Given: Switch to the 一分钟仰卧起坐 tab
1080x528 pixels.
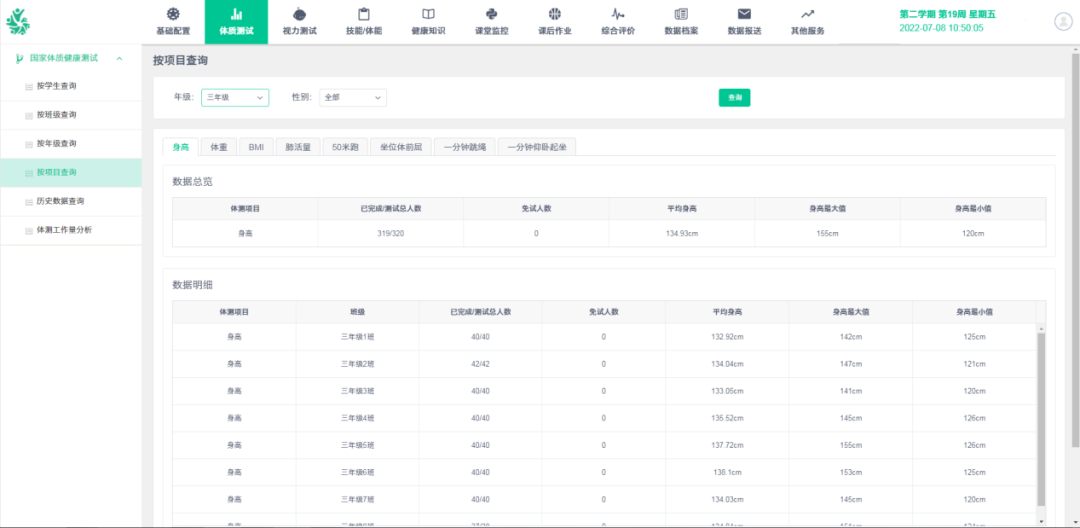Looking at the screenshot, I should pos(537,147).
